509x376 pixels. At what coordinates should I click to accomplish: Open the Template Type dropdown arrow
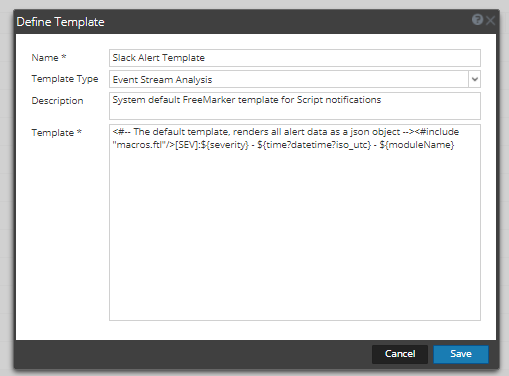coord(474,79)
